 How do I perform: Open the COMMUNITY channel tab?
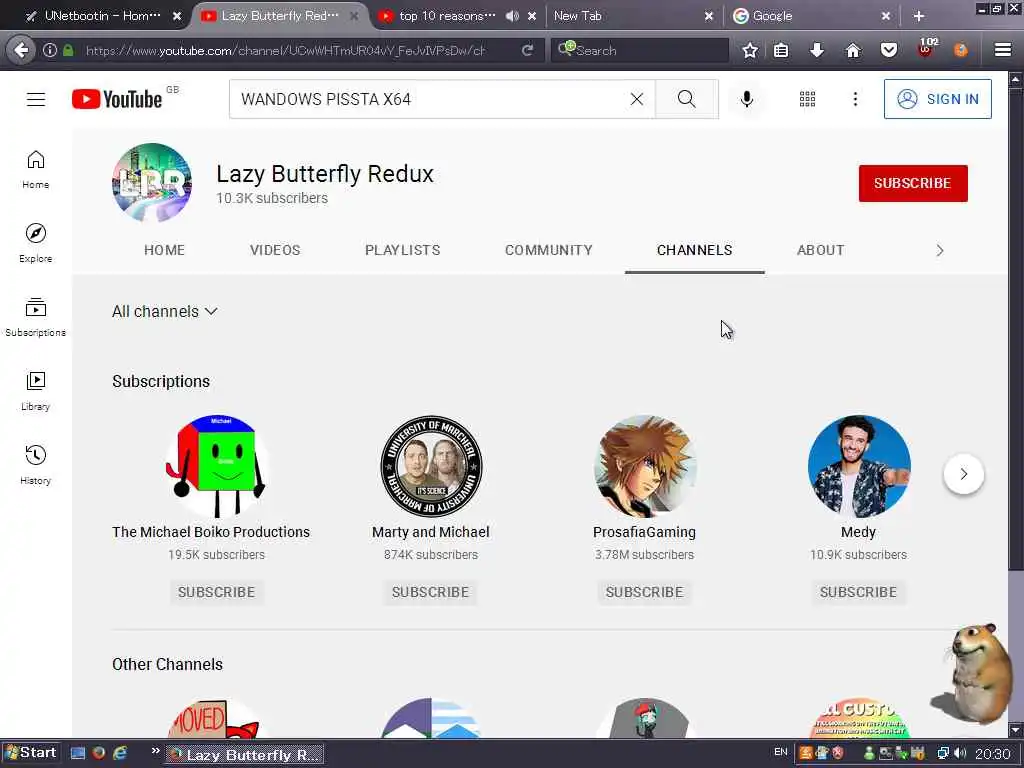pos(549,250)
